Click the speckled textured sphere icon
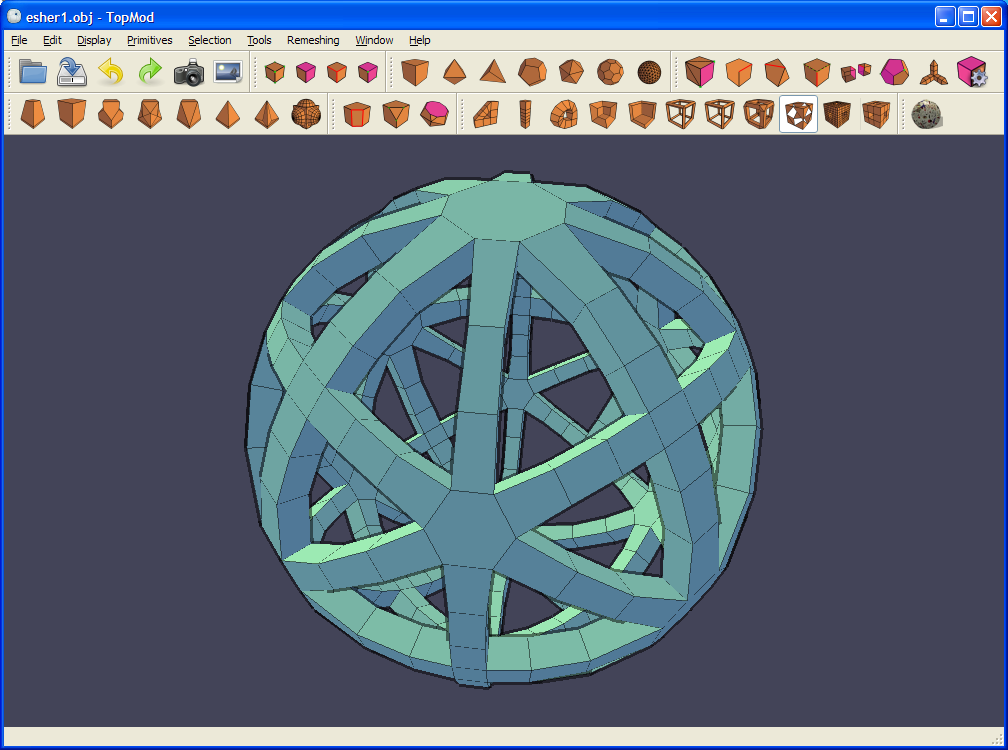The image size is (1008, 750). 926,114
